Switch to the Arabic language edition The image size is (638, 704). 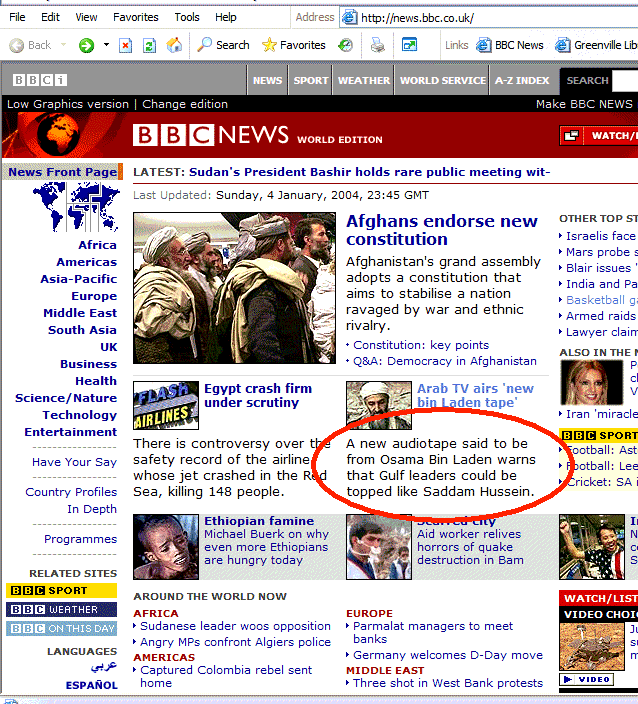(104, 666)
